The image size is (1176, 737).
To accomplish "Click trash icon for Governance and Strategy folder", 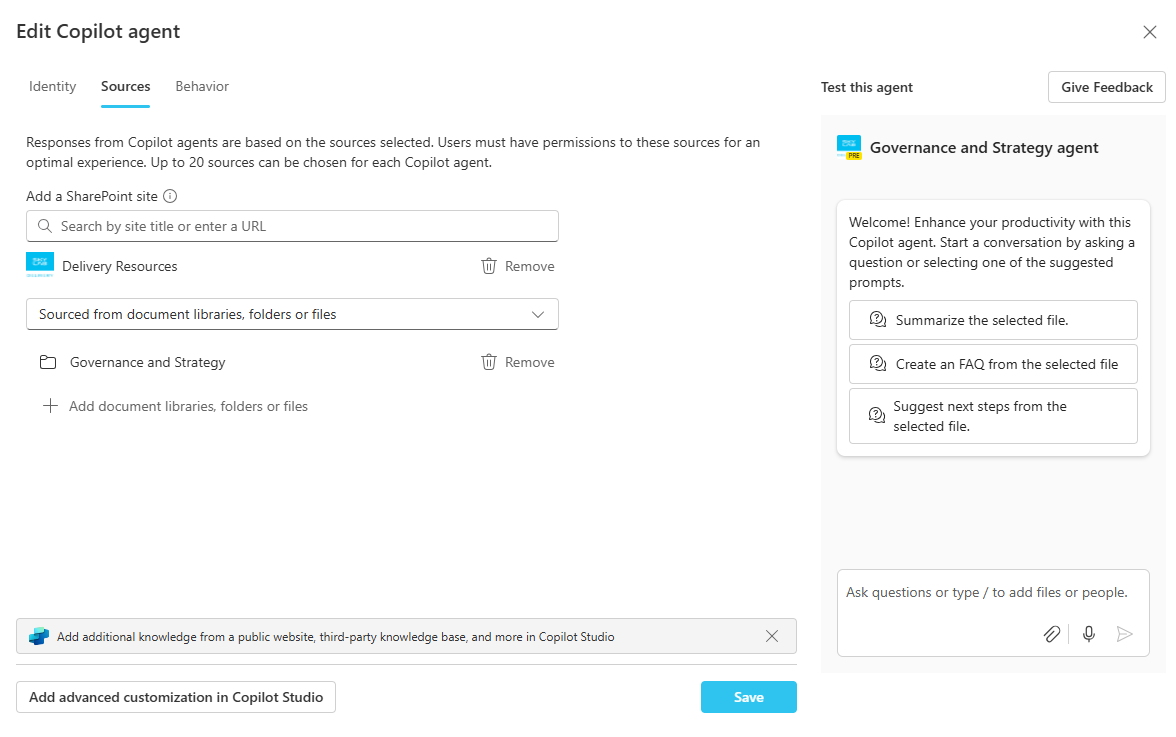I will tap(489, 362).
